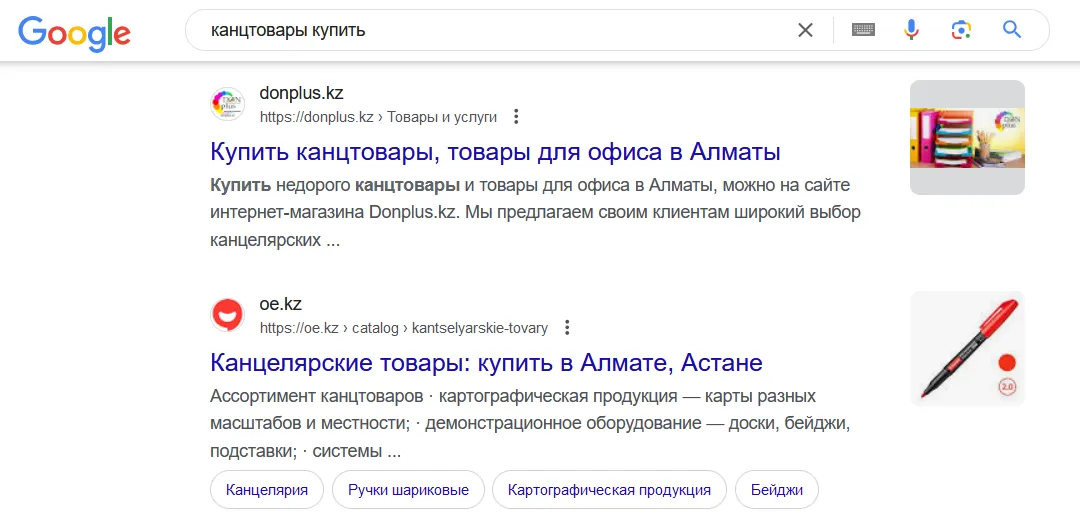Click the oe.kz red favicon
This screenshot has height=523, width=1080.
tap(227, 315)
